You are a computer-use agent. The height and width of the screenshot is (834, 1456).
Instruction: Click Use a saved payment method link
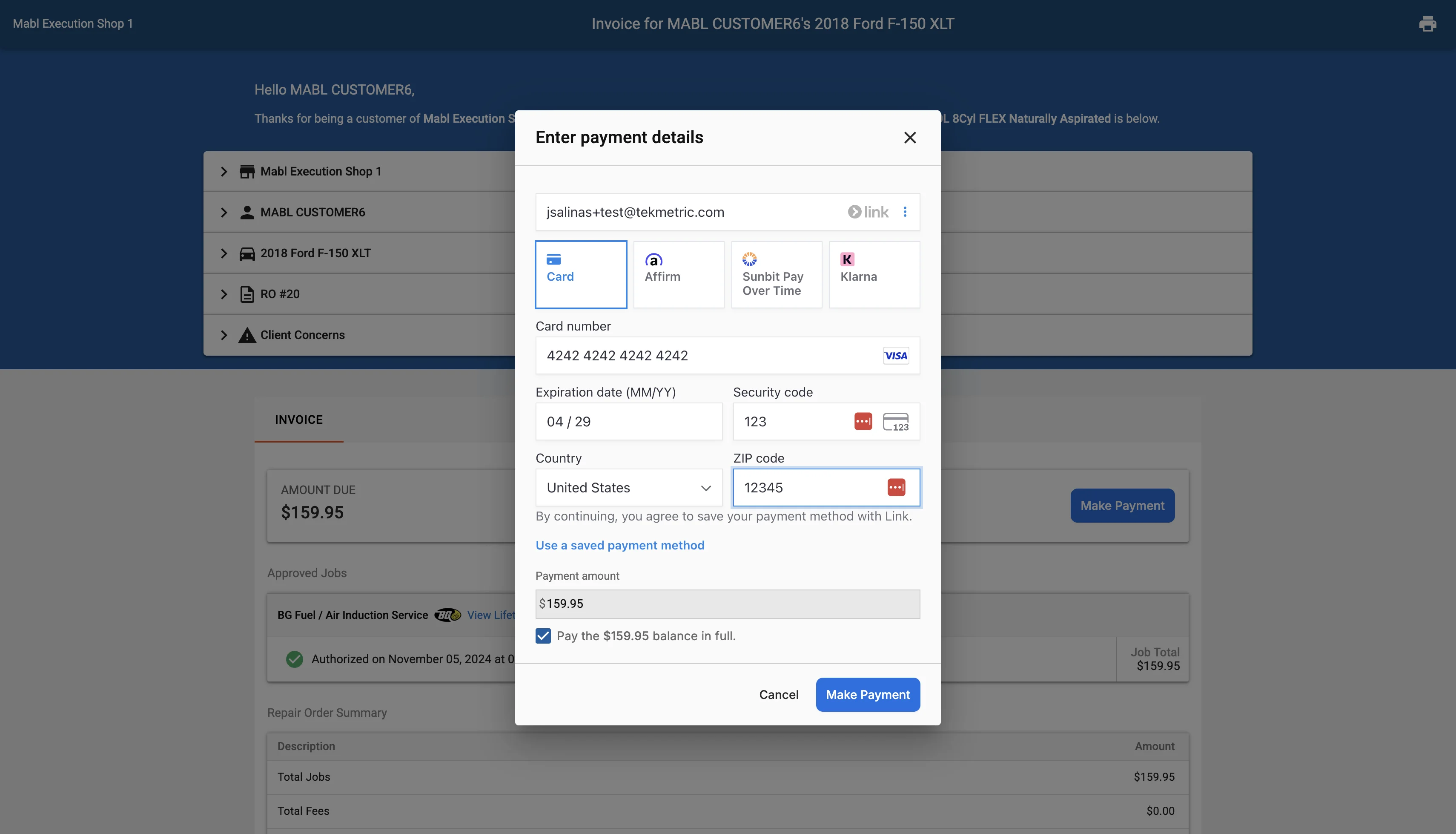tap(620, 545)
